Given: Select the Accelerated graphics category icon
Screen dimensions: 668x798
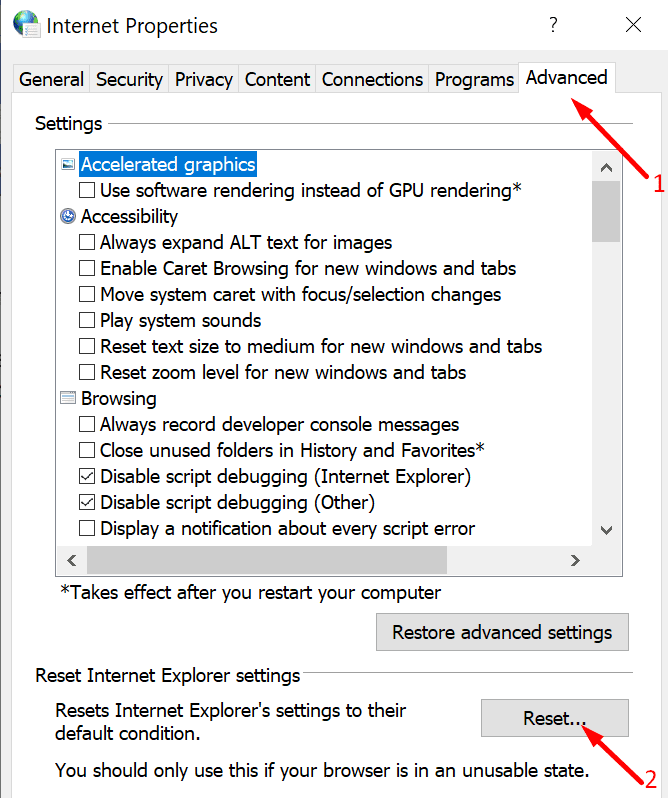Looking at the screenshot, I should click(68, 164).
